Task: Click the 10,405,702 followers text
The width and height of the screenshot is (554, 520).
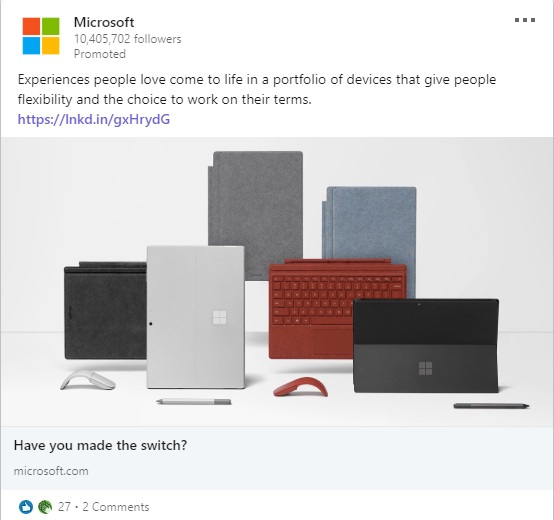Action: point(128,39)
